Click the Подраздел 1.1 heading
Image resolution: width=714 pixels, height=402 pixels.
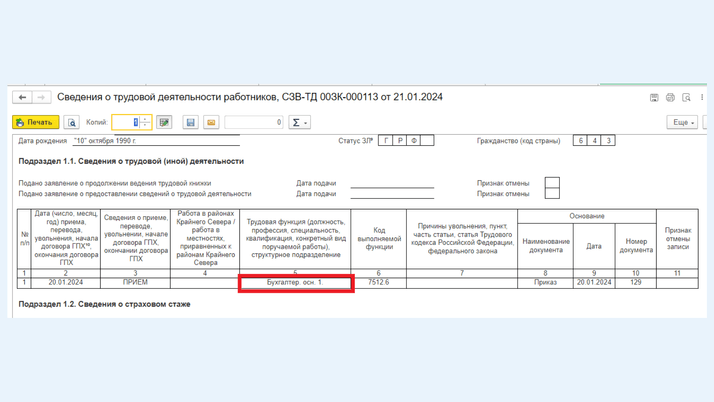pos(131,161)
